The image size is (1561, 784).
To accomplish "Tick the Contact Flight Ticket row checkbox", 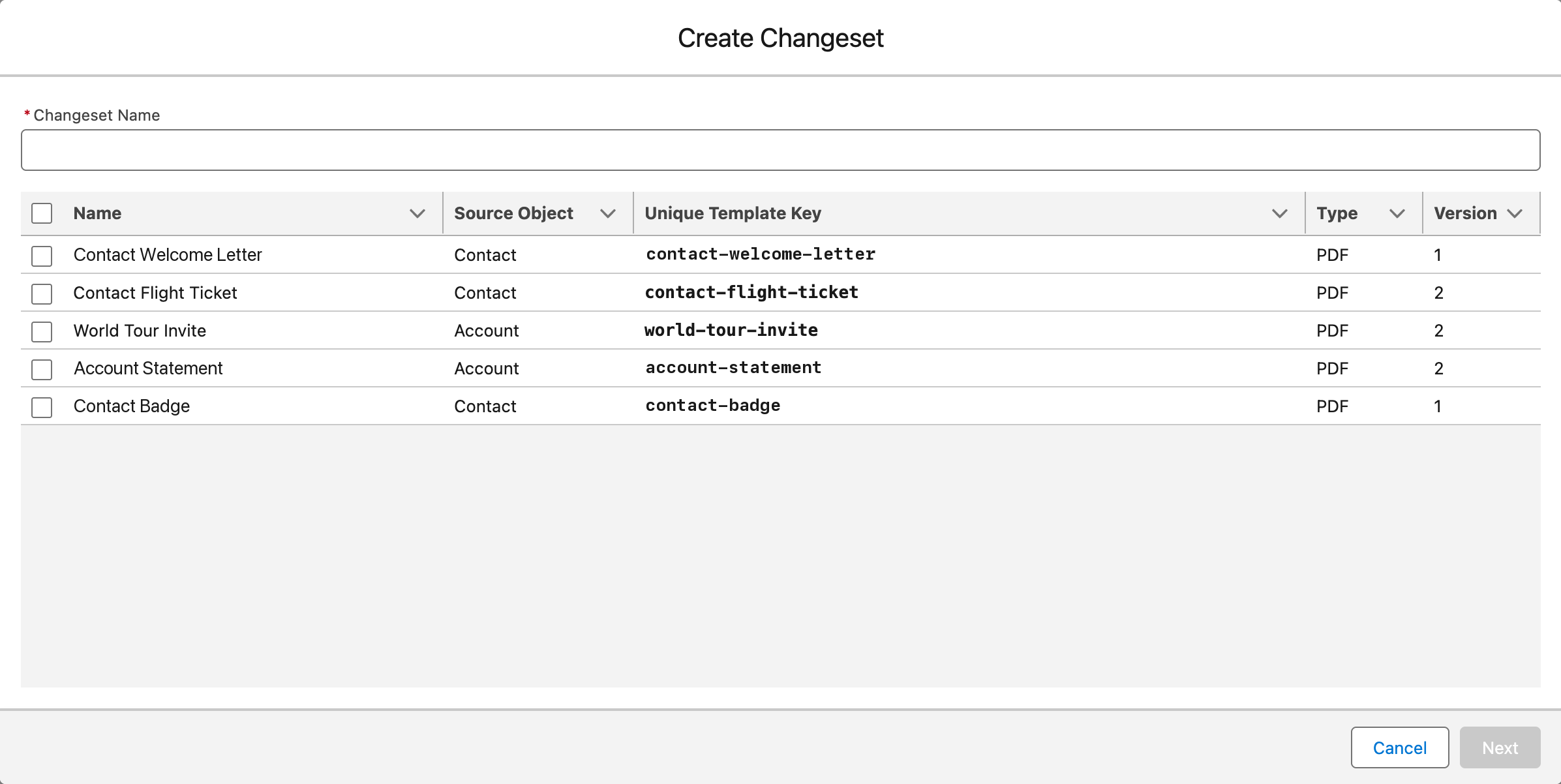I will tap(42, 294).
